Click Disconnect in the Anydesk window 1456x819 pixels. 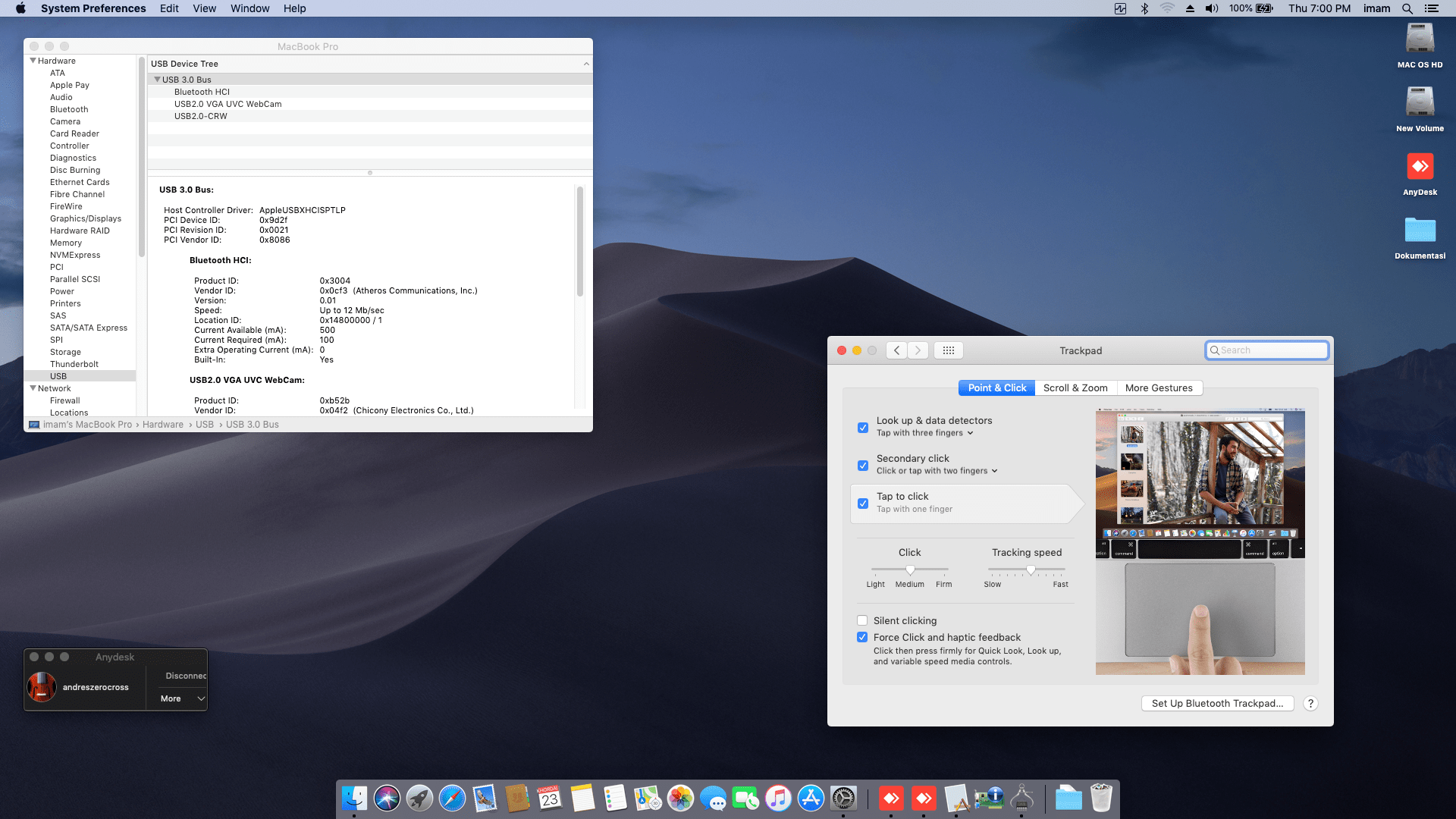pyautogui.click(x=186, y=676)
